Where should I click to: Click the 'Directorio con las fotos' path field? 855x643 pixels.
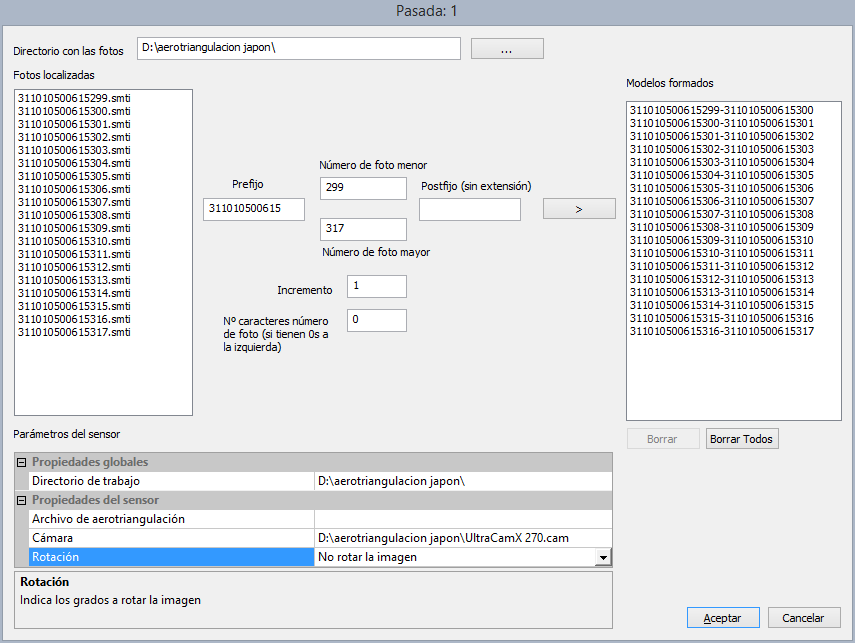[x=298, y=49]
